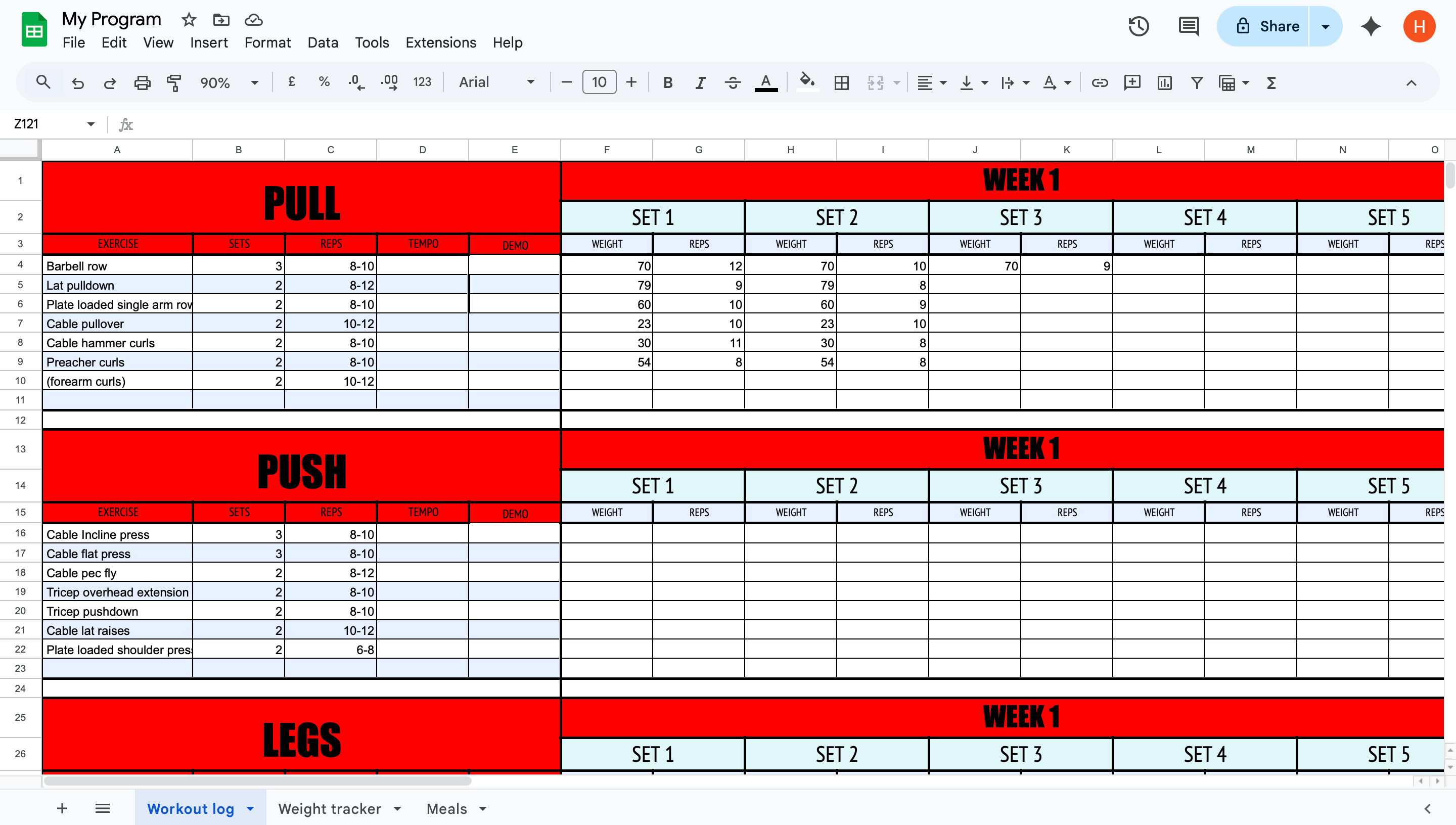Image resolution: width=1456 pixels, height=825 pixels.
Task: Click the create filter icon
Action: 1197,83
